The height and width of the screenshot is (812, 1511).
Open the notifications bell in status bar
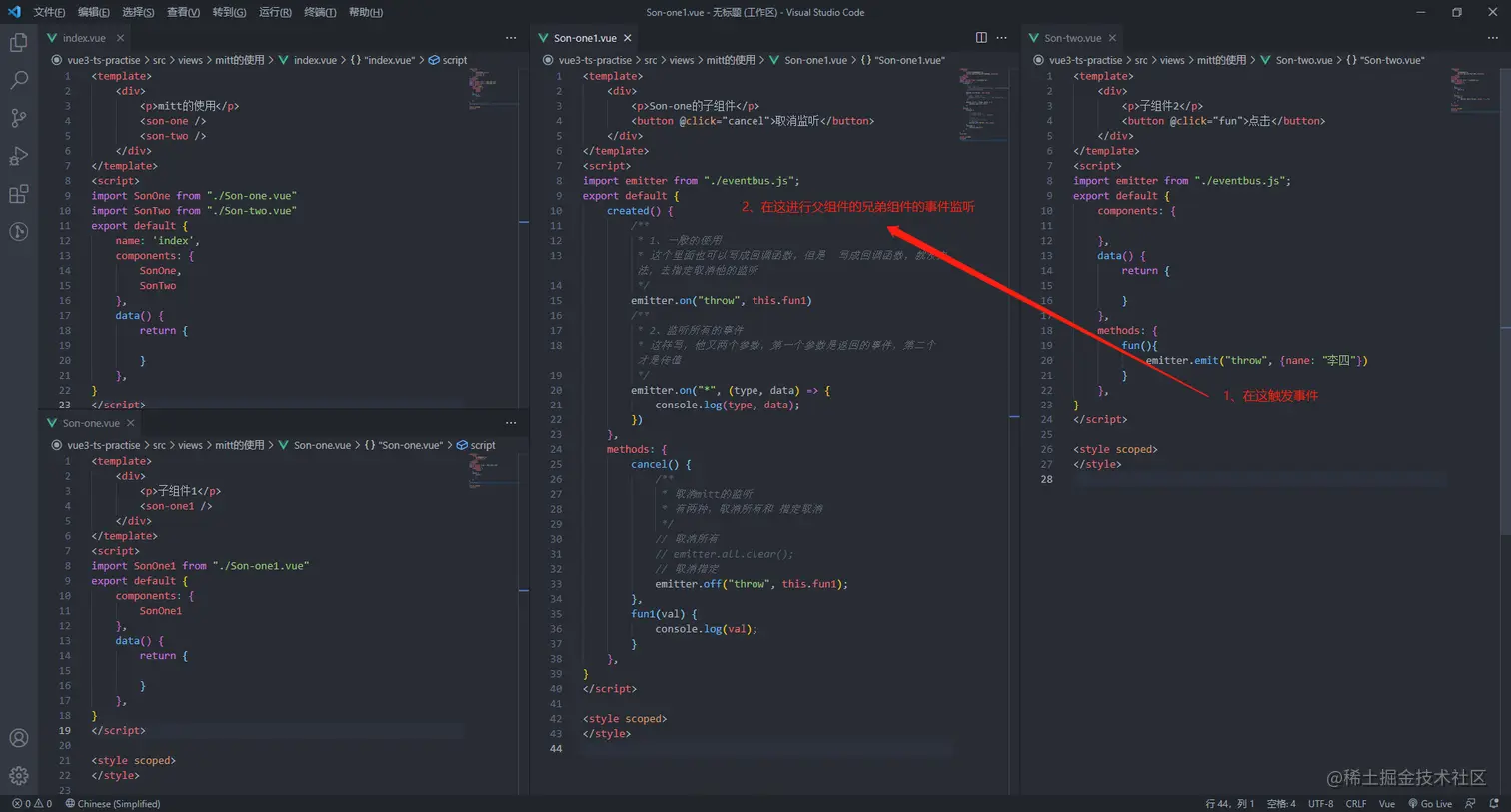pos(1494,803)
